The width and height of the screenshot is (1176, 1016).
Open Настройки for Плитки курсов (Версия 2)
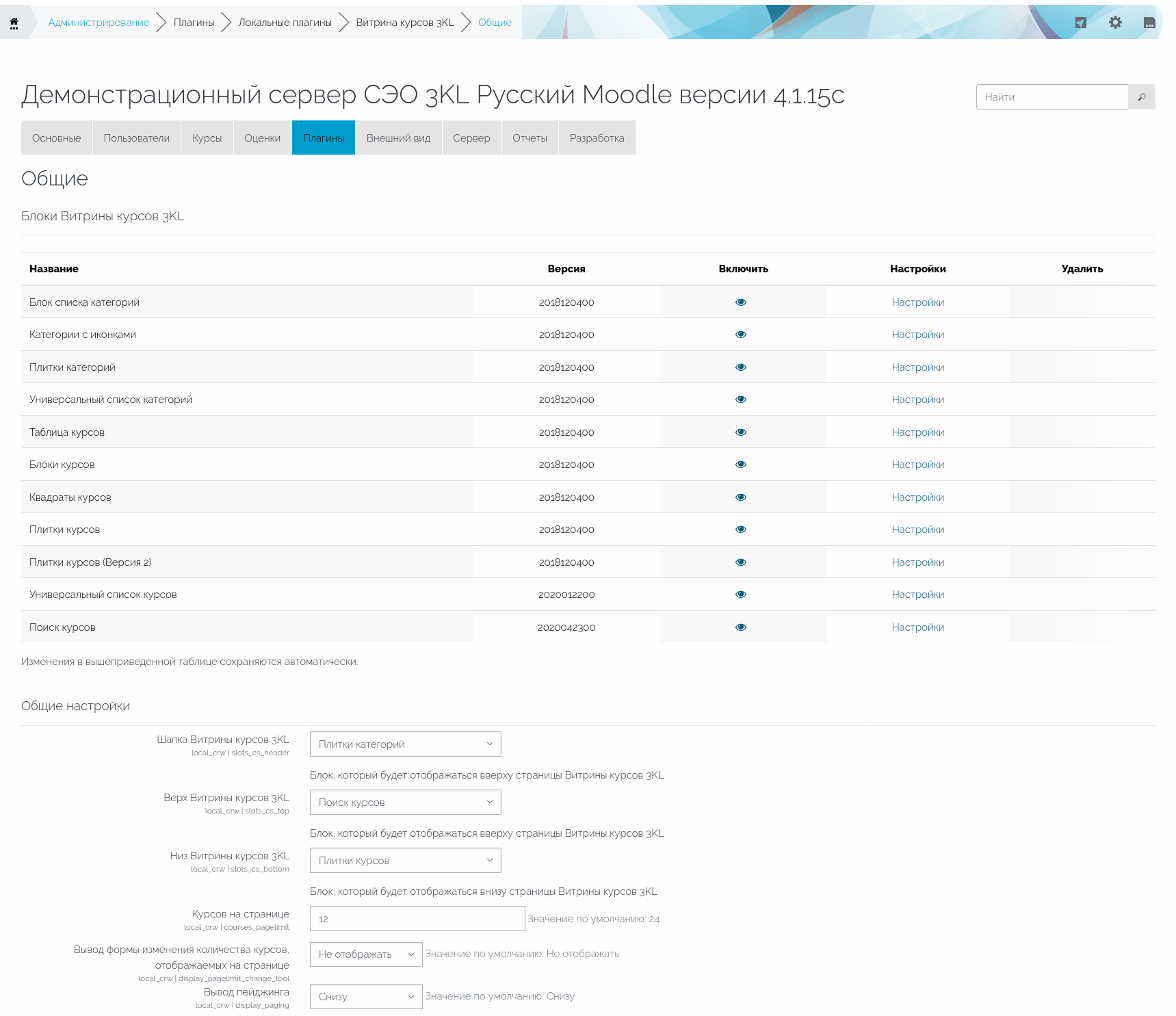[x=918, y=562]
